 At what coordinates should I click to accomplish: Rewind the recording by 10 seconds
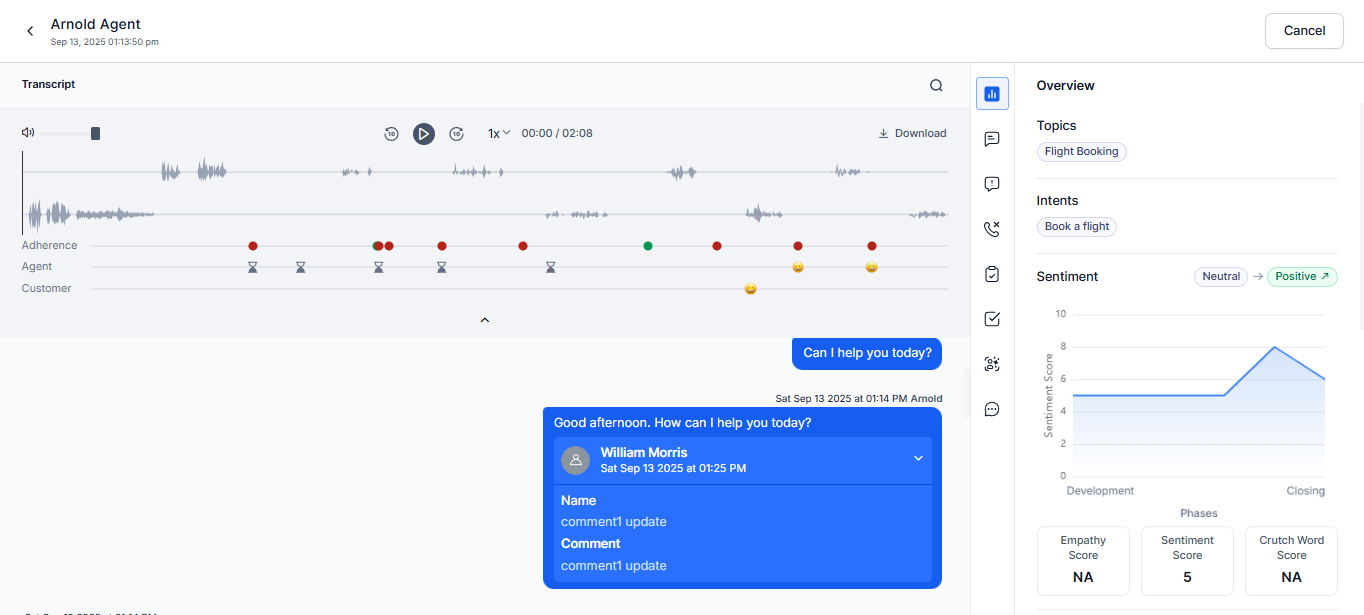tap(391, 133)
